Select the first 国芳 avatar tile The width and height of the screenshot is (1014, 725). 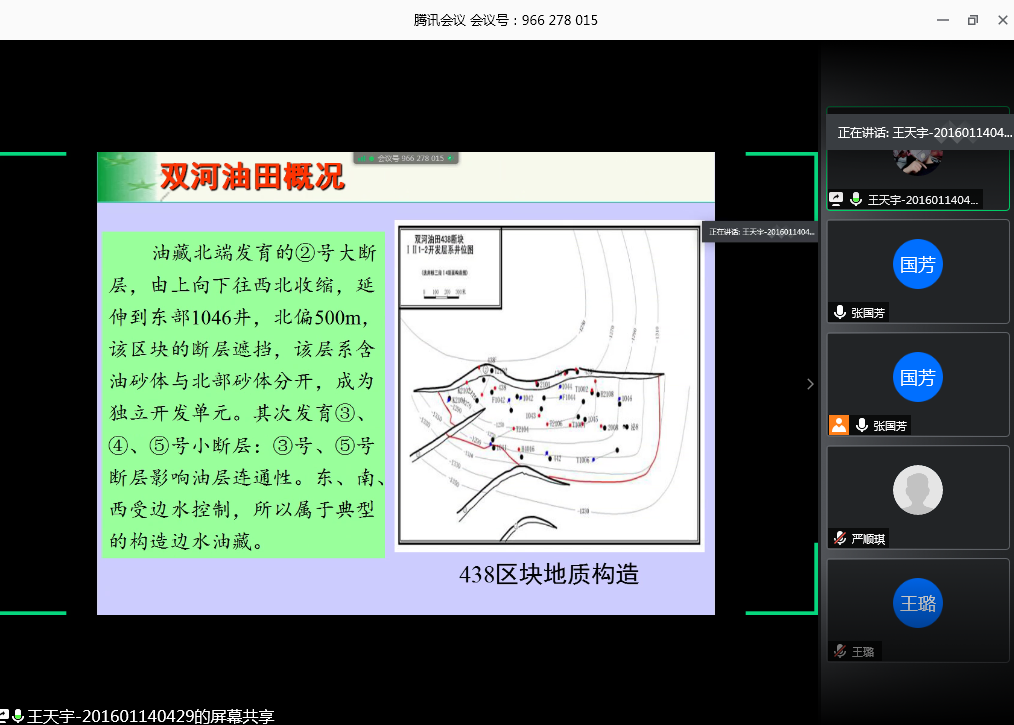[x=917, y=265]
